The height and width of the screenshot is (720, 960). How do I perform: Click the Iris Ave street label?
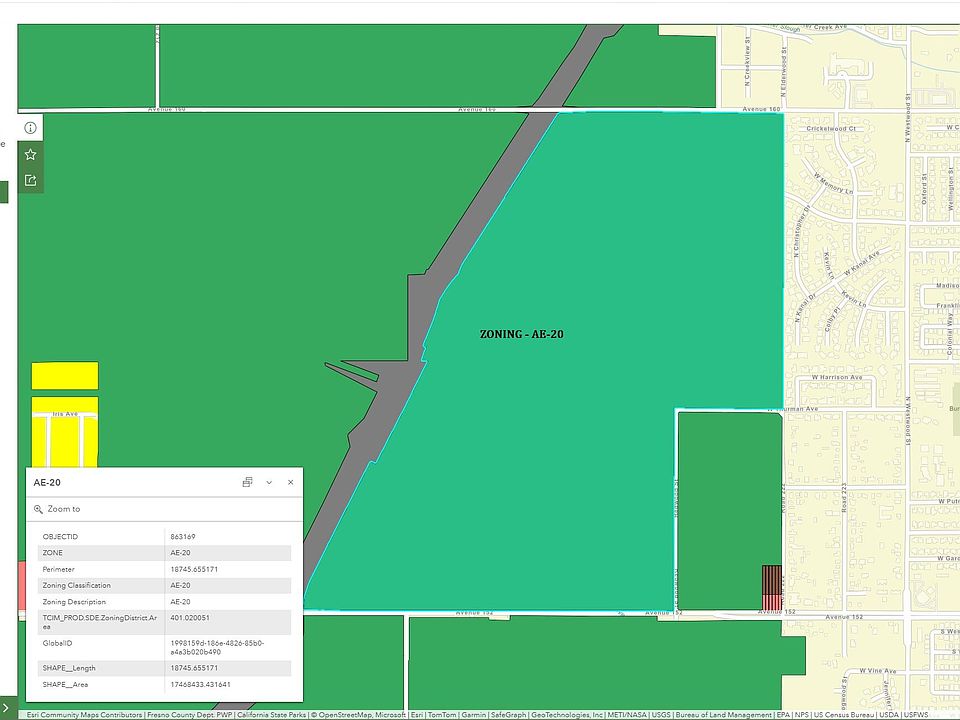65,414
